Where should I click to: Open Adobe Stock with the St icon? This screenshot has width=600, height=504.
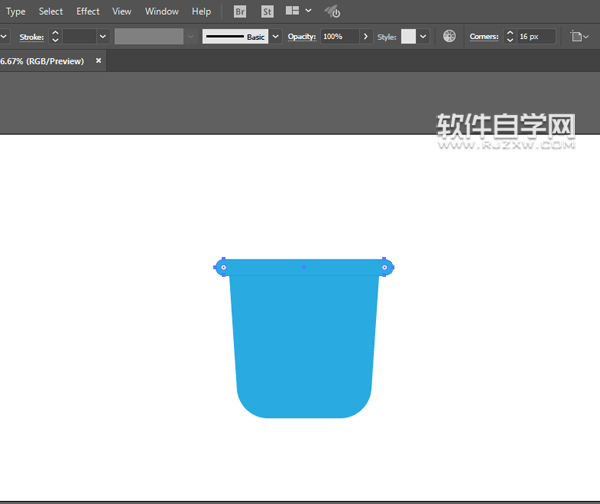tap(267, 12)
